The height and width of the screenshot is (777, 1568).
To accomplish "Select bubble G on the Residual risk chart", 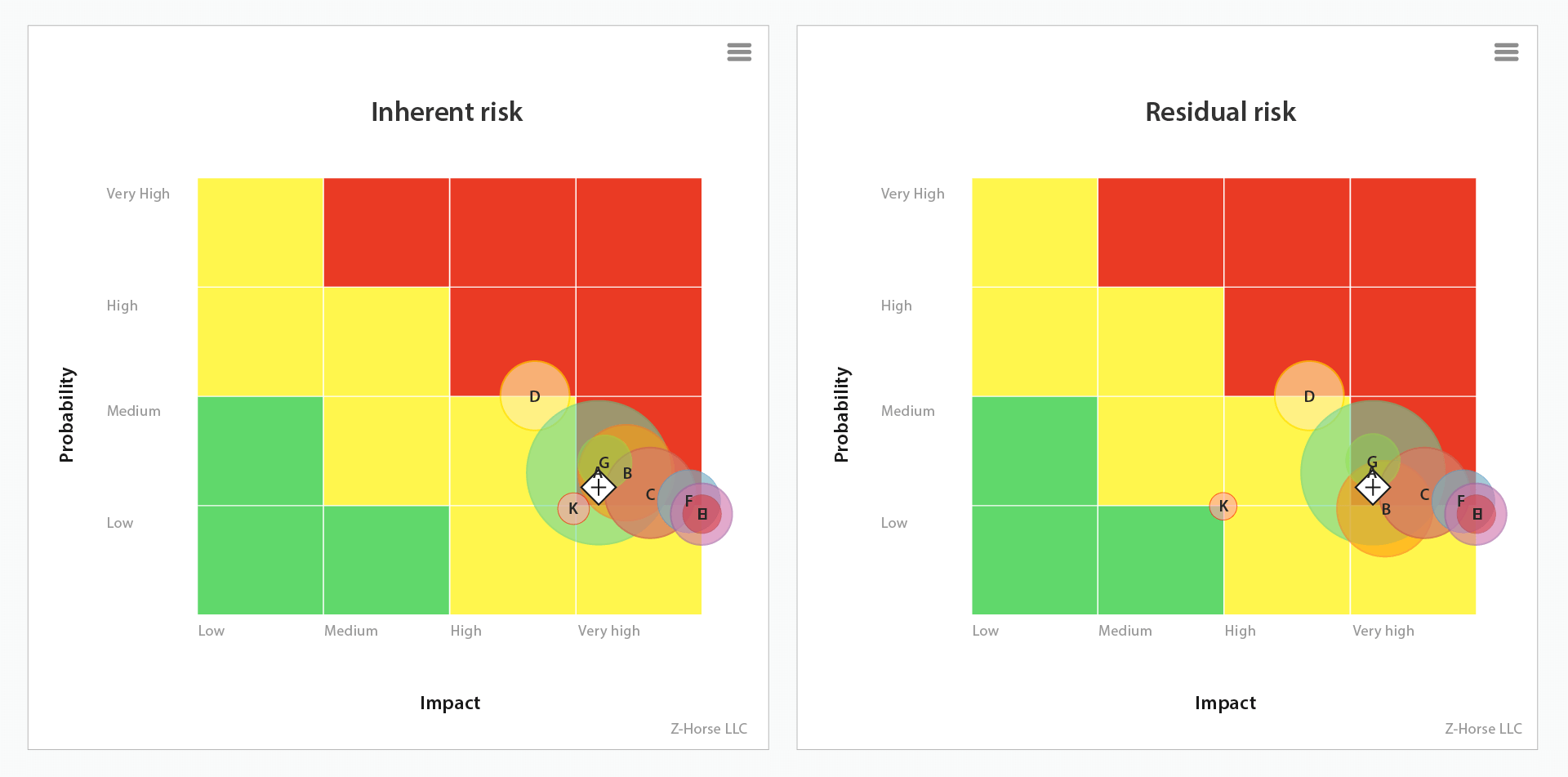I will click(x=1370, y=462).
